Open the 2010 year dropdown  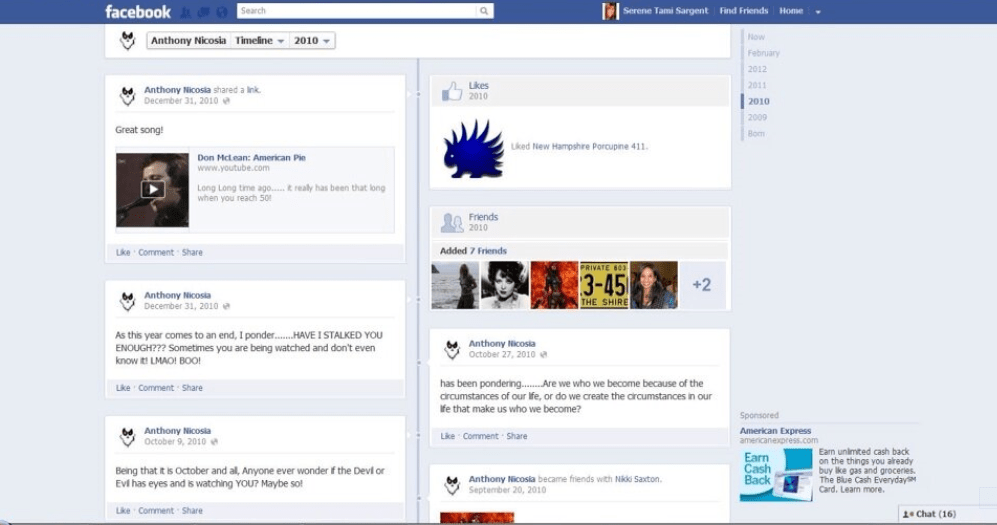tap(313, 41)
